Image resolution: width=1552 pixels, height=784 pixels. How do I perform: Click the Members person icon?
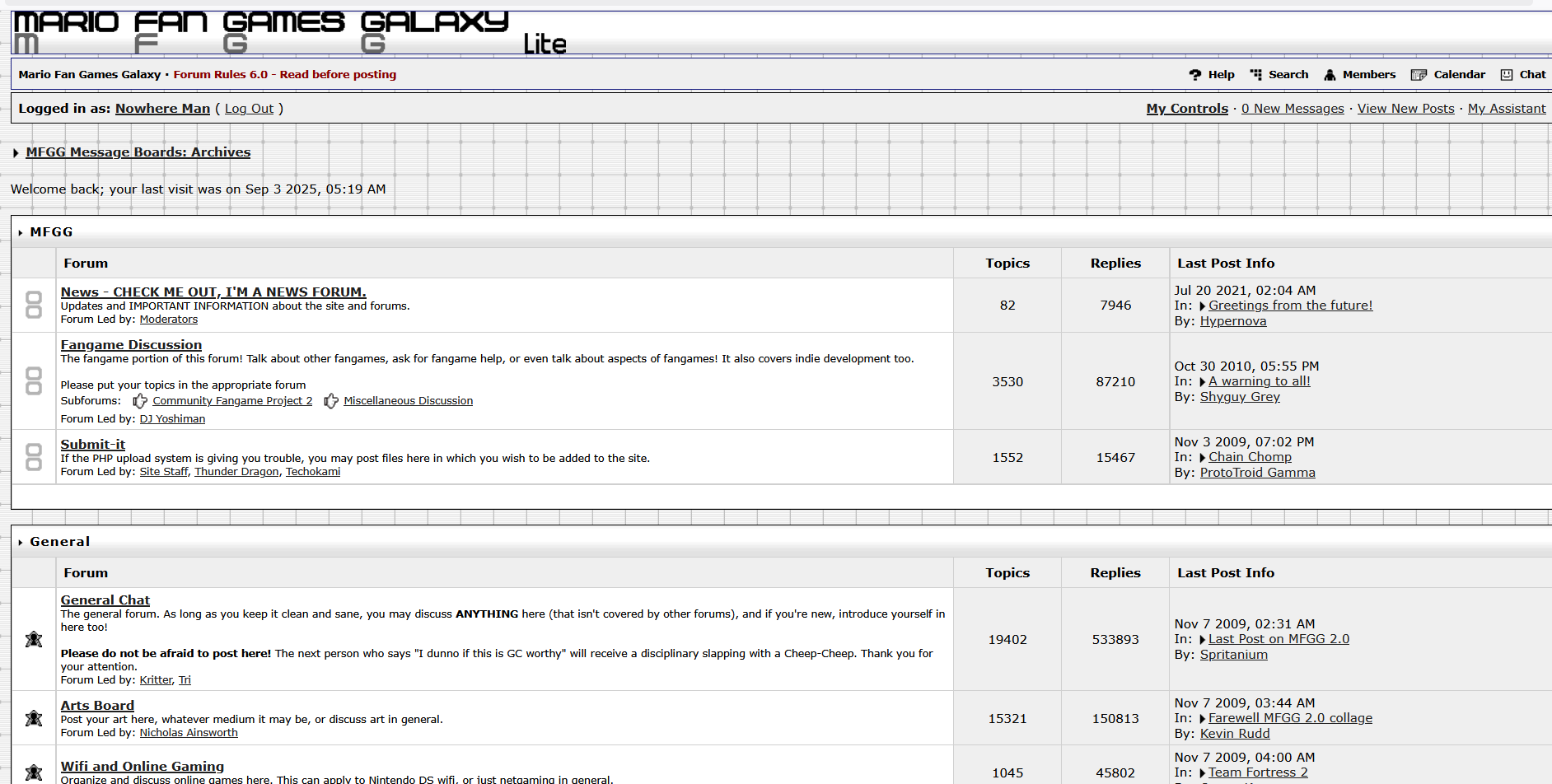point(1330,75)
